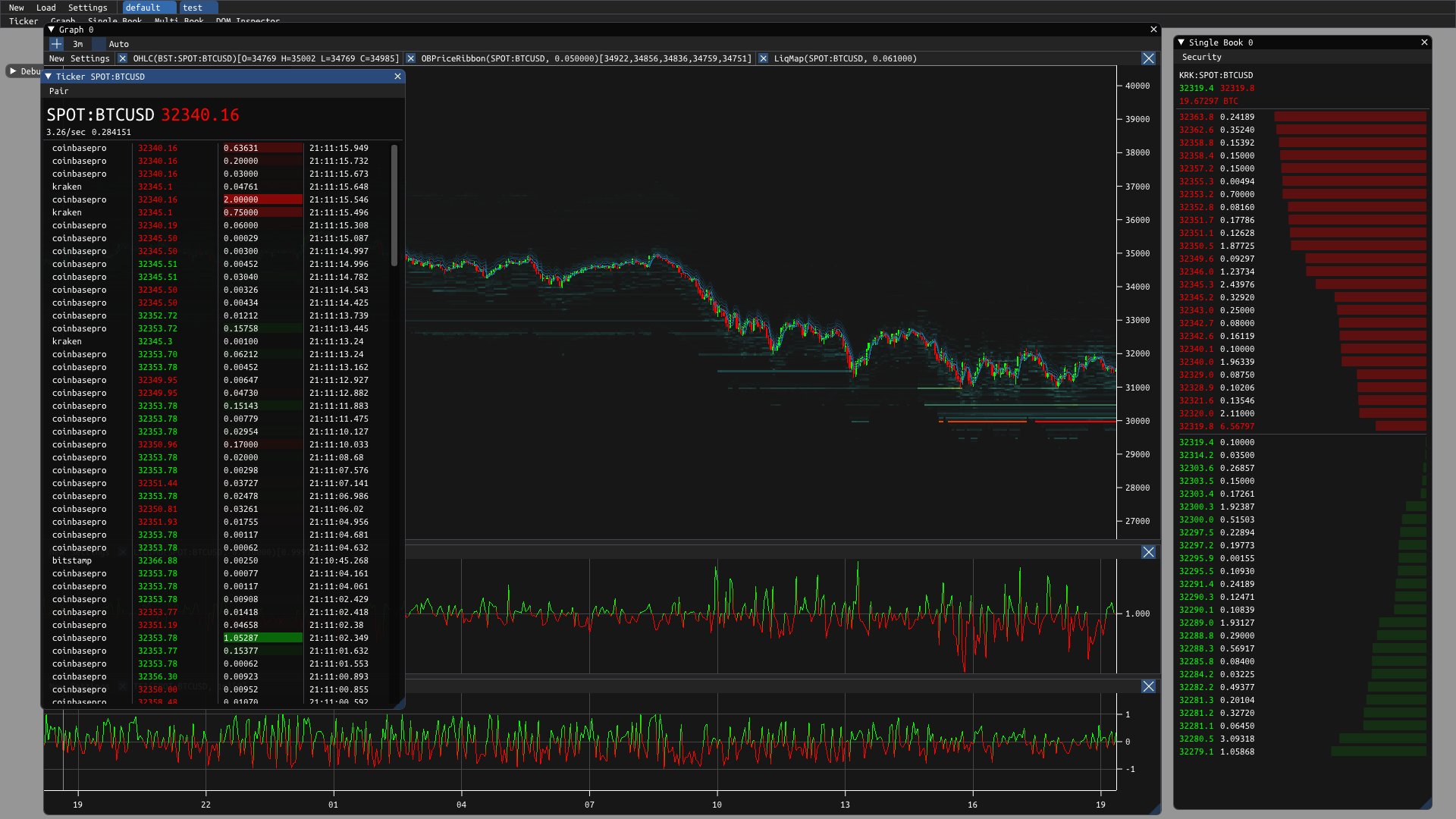This screenshot has height=819, width=1456.
Task: Remove the OHLC indicator with its X
Action: click(123, 58)
